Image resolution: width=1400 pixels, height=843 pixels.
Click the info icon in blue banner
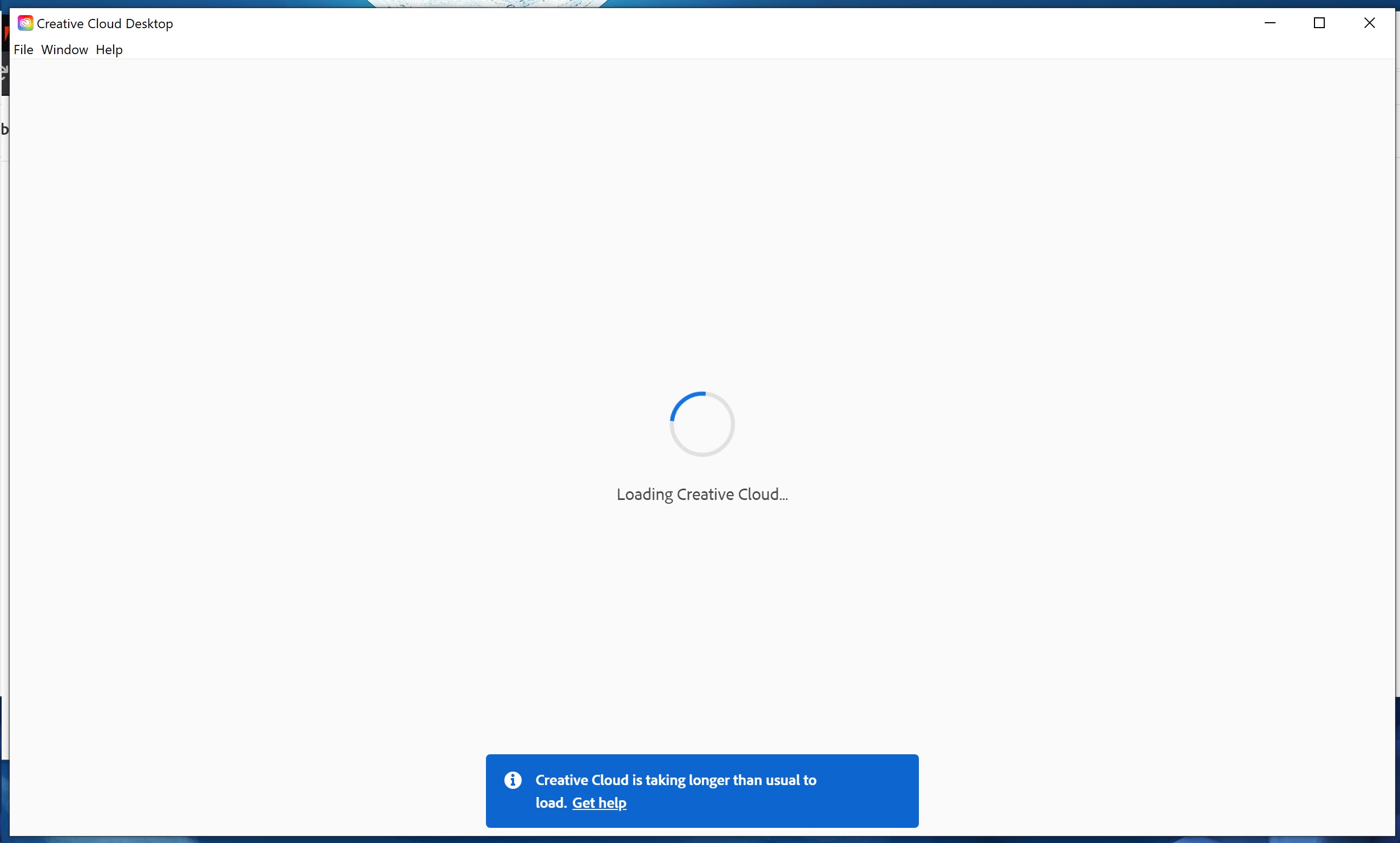point(512,780)
